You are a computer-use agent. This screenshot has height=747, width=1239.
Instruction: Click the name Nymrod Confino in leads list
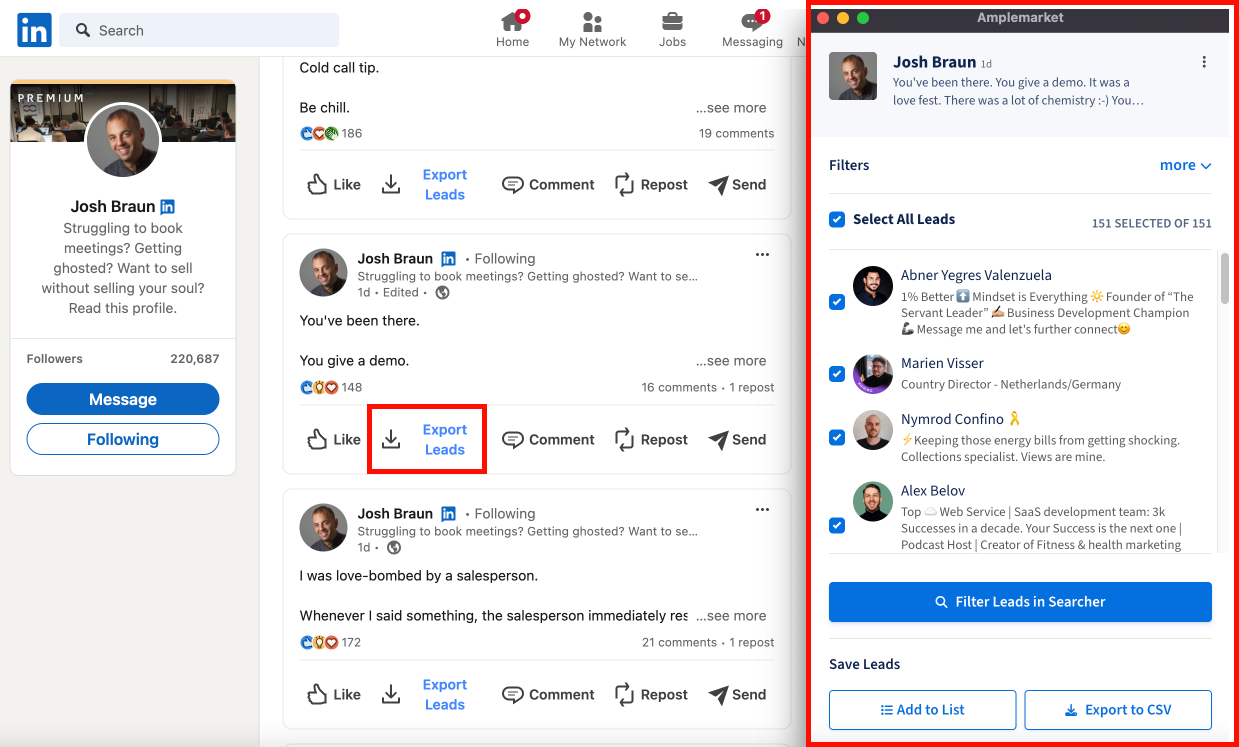pos(952,419)
